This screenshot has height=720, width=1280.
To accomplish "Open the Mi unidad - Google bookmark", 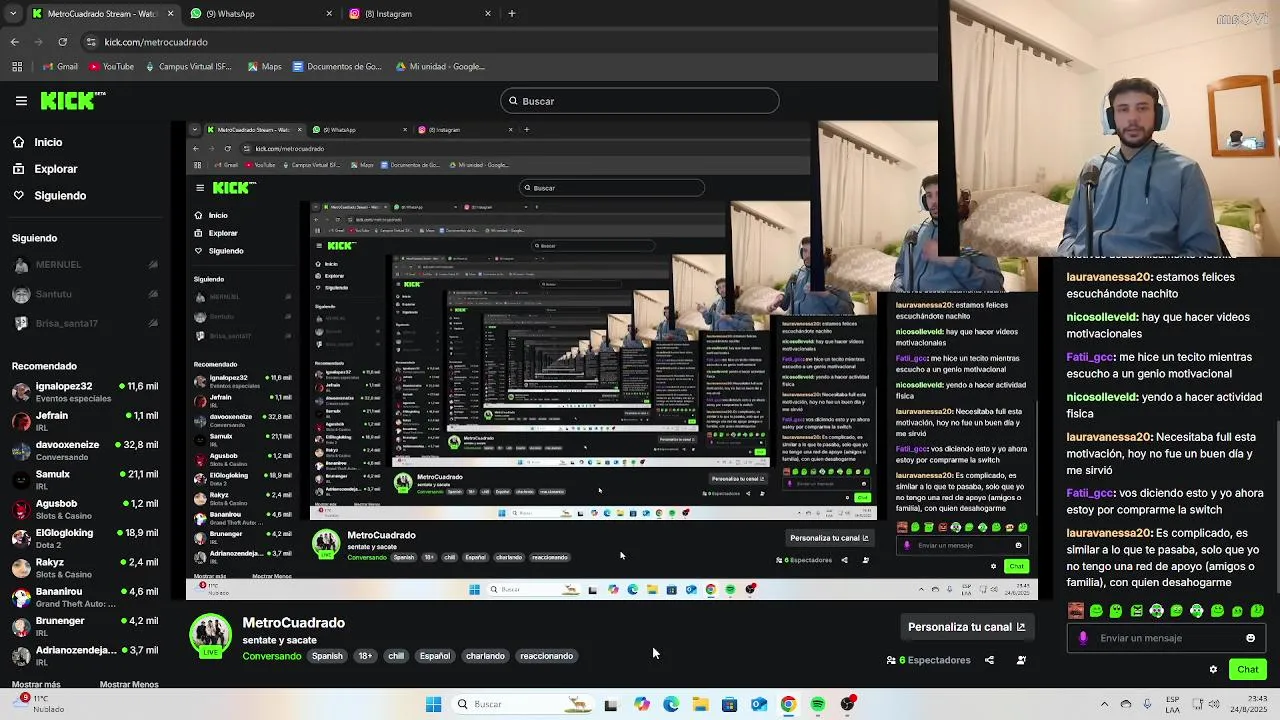I will [x=440, y=67].
